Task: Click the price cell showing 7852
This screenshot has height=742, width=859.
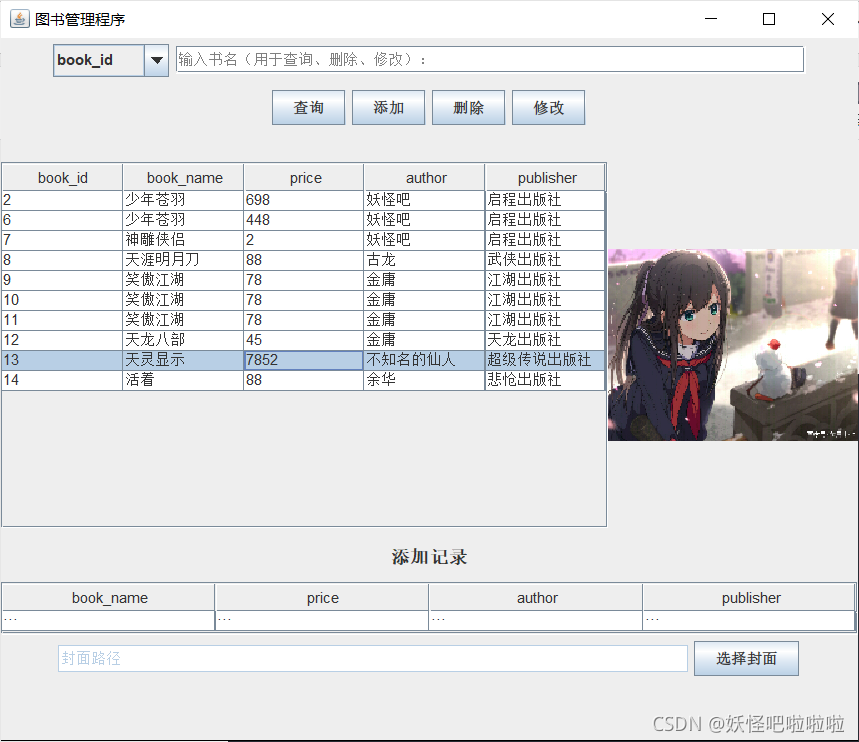Action: click(x=303, y=360)
